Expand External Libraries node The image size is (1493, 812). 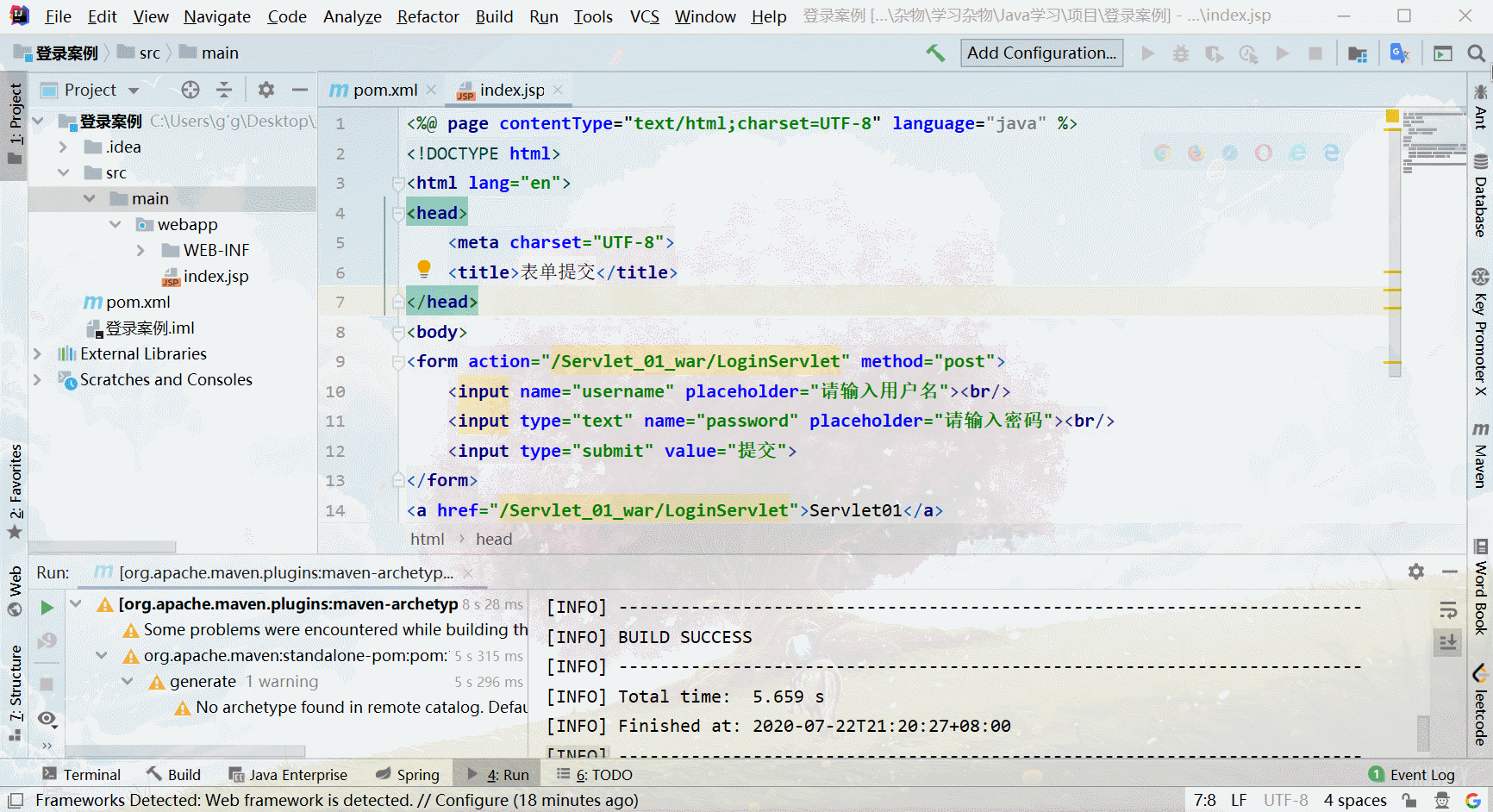coord(37,354)
